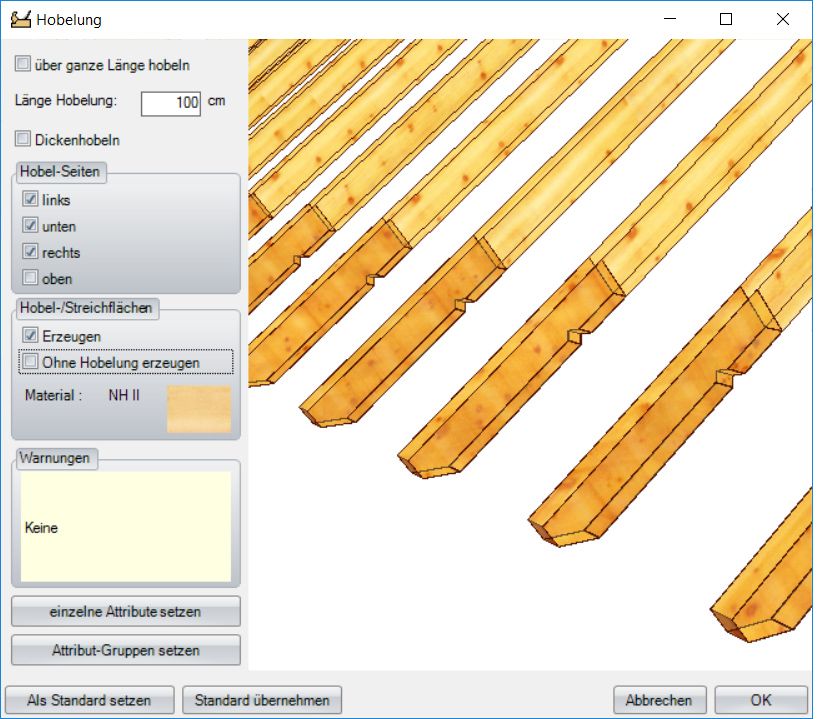
Task: Uncheck the 'unten' planing side
Action: pos(30,225)
